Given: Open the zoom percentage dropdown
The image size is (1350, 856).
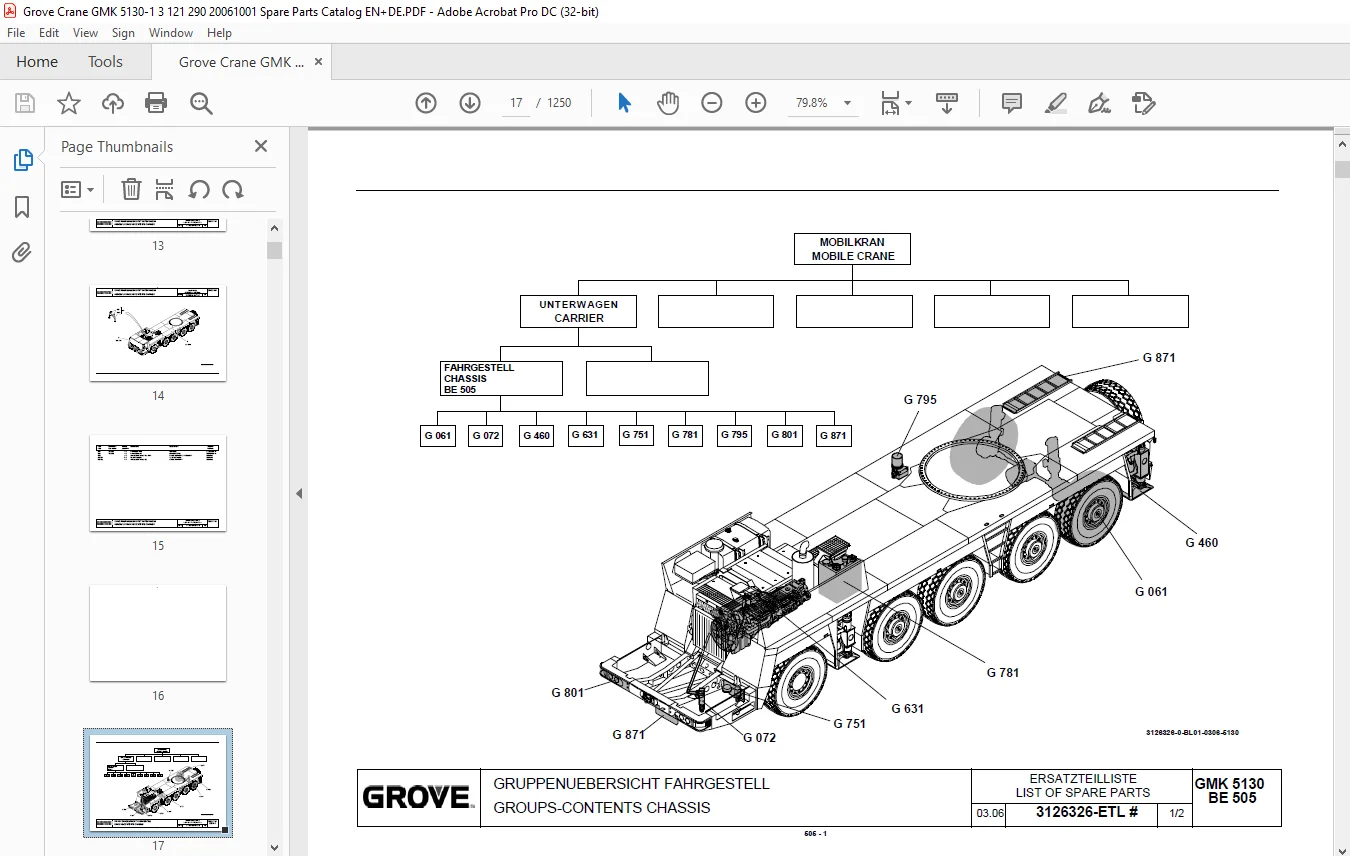Looking at the screenshot, I should click(846, 102).
